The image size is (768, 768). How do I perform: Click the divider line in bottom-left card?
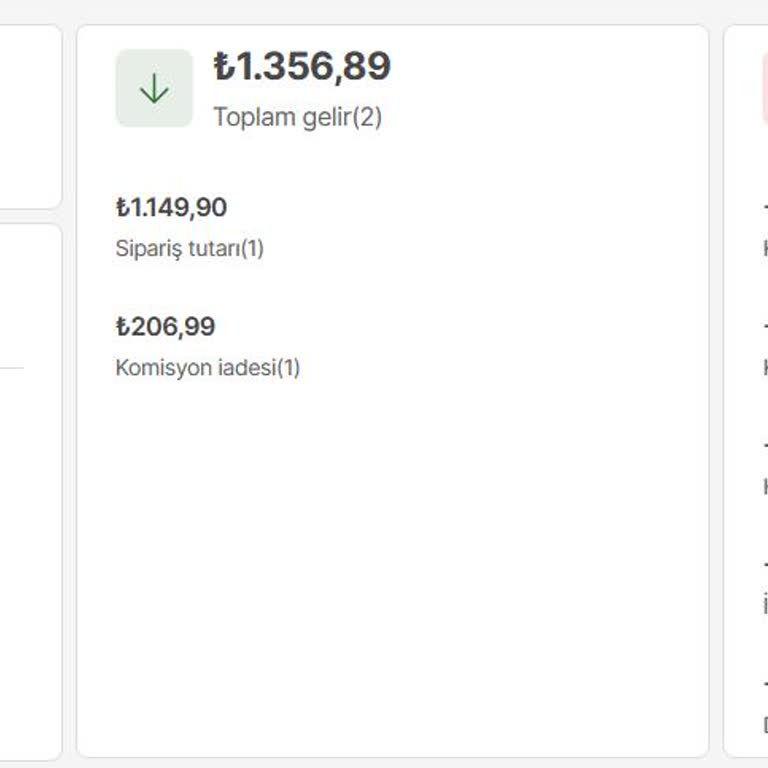[x=12, y=368]
